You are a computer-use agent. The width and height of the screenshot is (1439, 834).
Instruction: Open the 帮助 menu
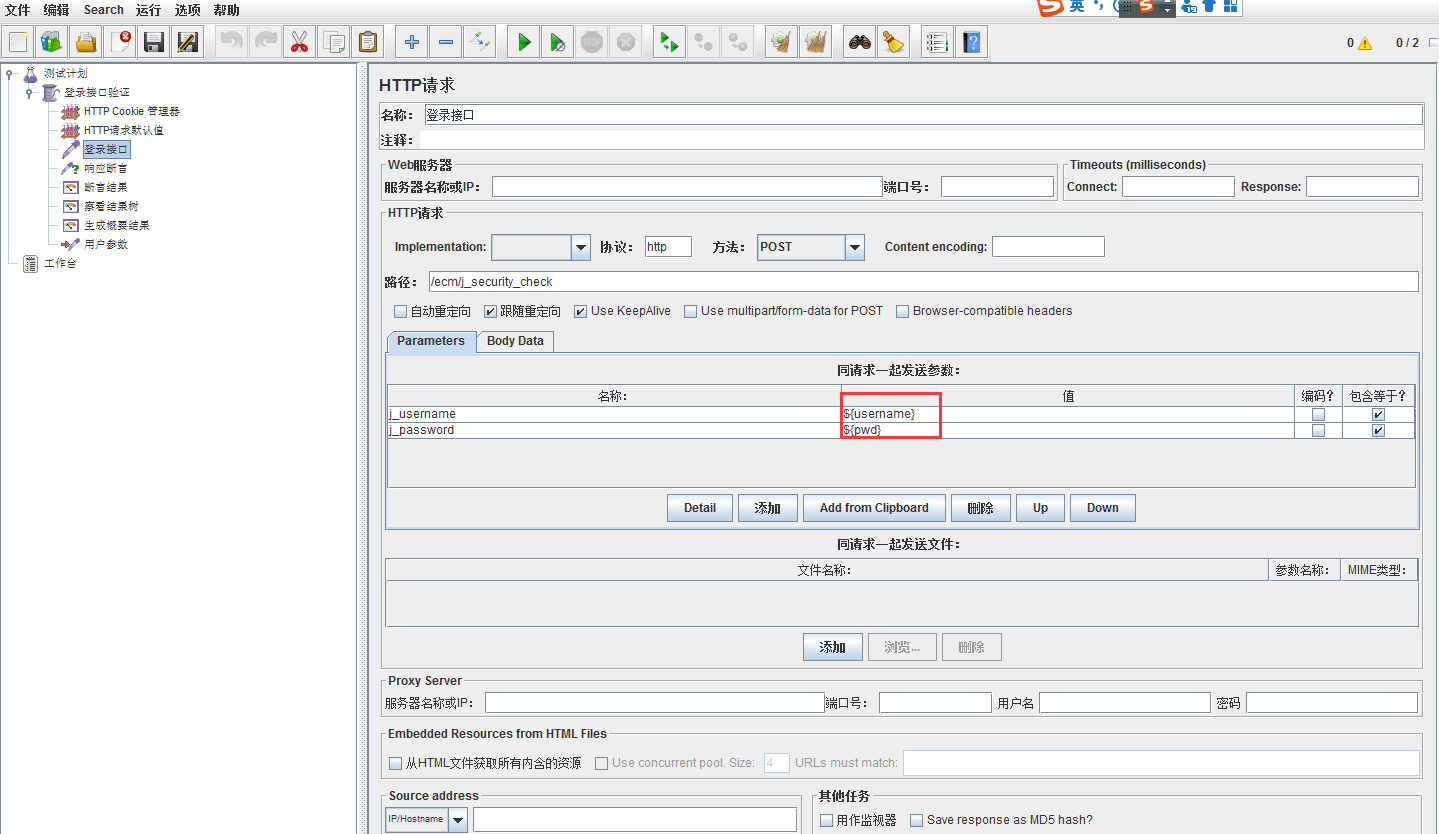(x=227, y=10)
